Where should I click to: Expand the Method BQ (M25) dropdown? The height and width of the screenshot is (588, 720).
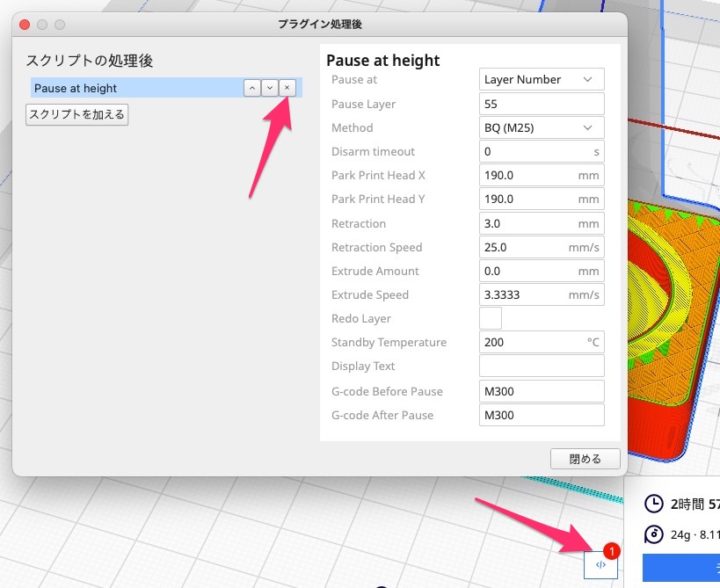tap(541, 128)
